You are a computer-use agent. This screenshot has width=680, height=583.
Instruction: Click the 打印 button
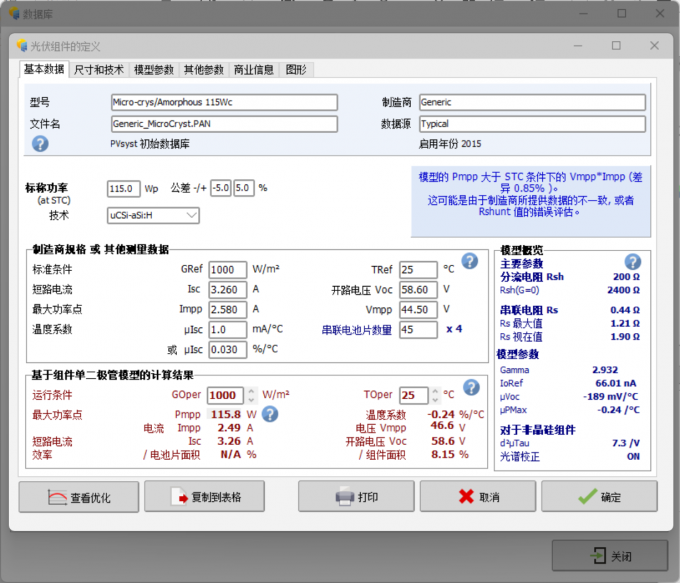click(x=356, y=497)
